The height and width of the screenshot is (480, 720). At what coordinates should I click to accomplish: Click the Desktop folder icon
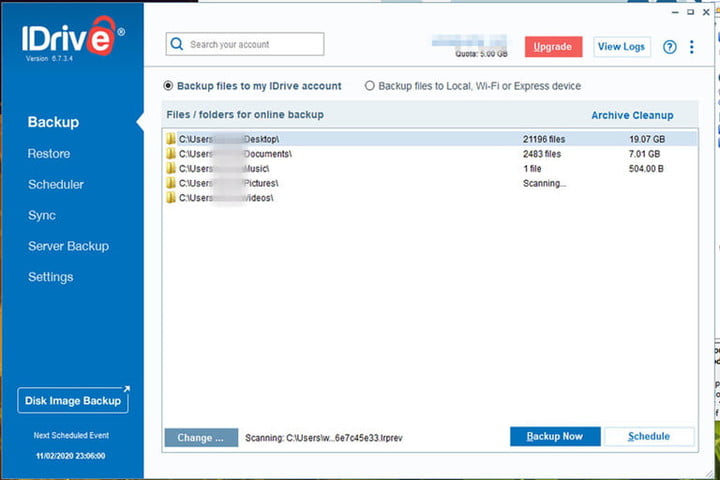point(171,139)
